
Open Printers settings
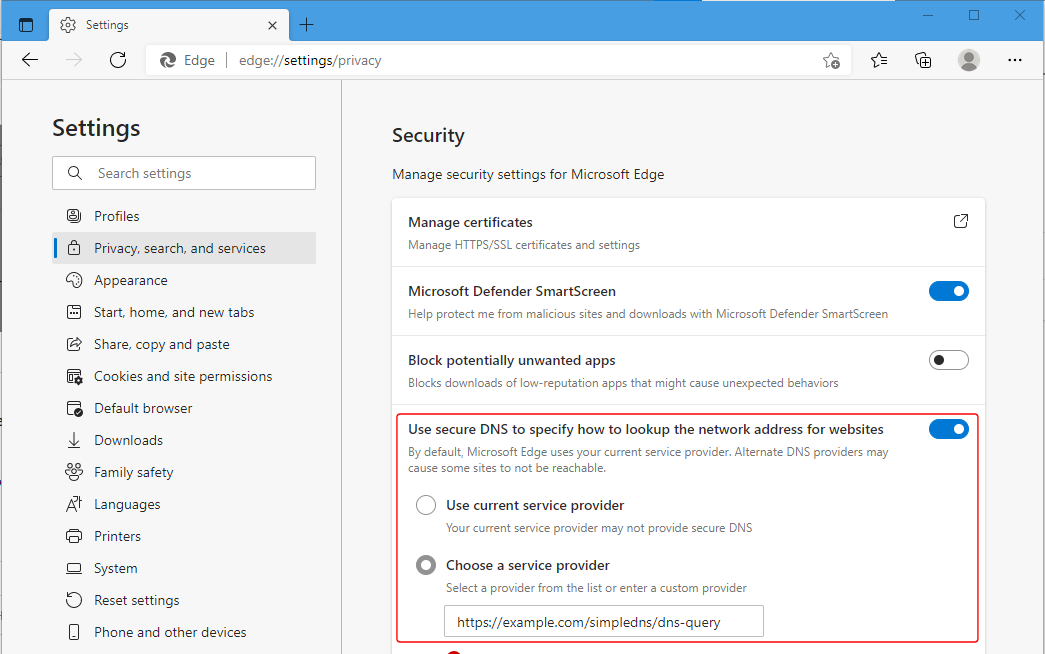[x=184, y=536]
